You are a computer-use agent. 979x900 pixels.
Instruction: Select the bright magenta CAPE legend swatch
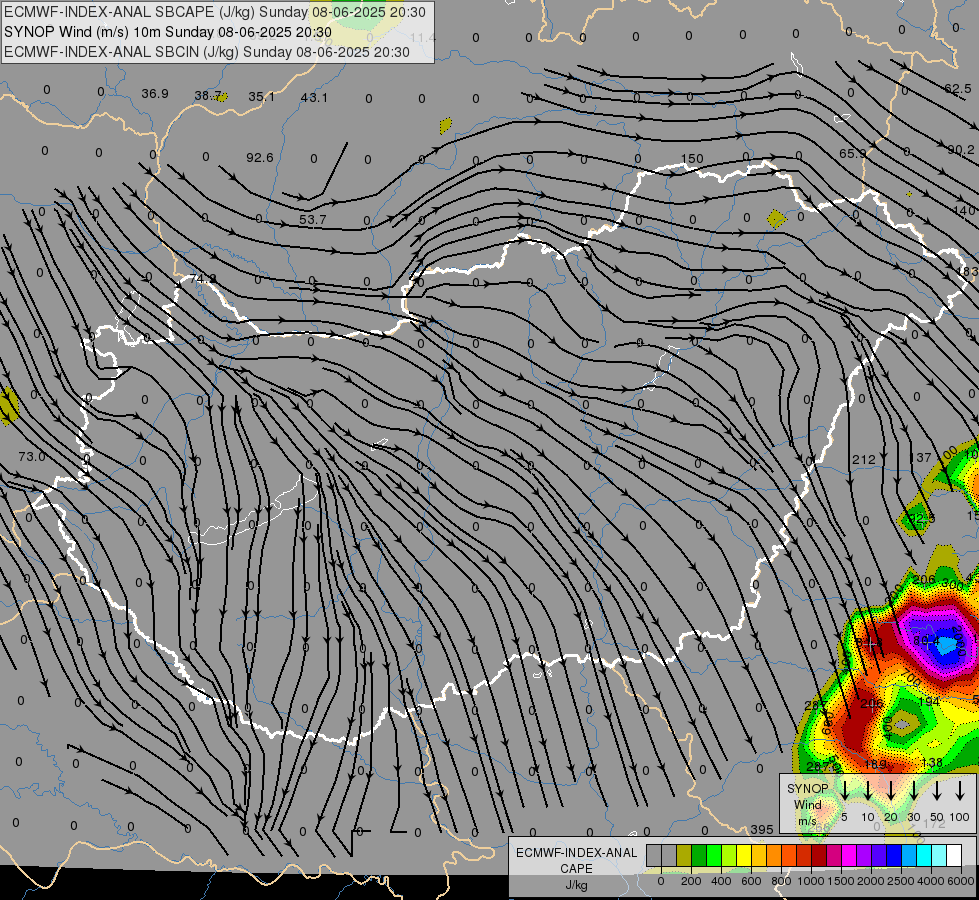(x=849, y=856)
